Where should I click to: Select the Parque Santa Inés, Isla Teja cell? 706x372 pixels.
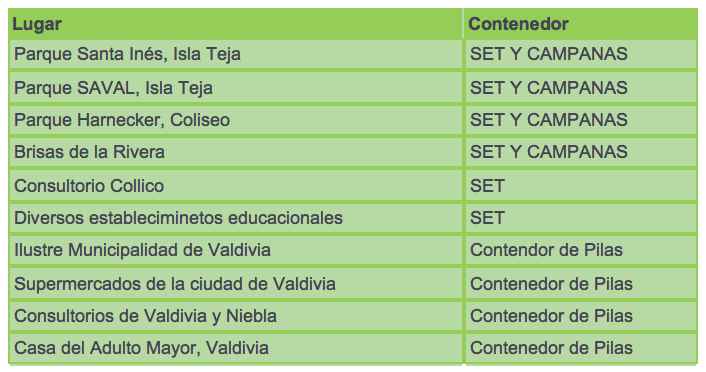coord(235,54)
